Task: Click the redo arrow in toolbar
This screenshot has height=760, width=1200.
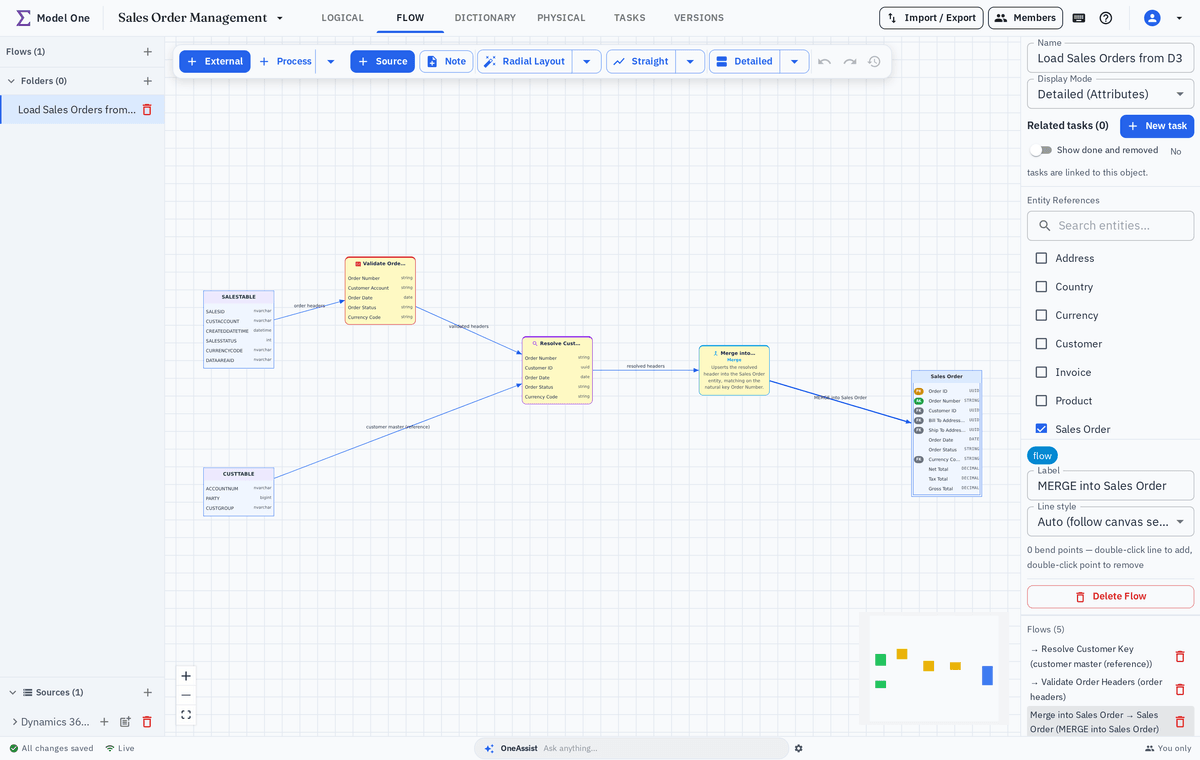Action: [849, 61]
